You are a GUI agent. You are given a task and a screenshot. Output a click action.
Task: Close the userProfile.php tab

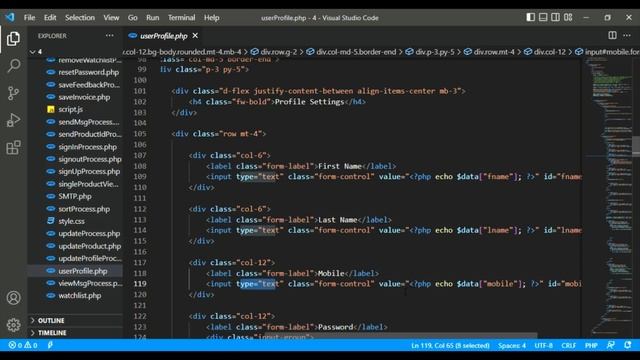pyautogui.click(x=195, y=36)
